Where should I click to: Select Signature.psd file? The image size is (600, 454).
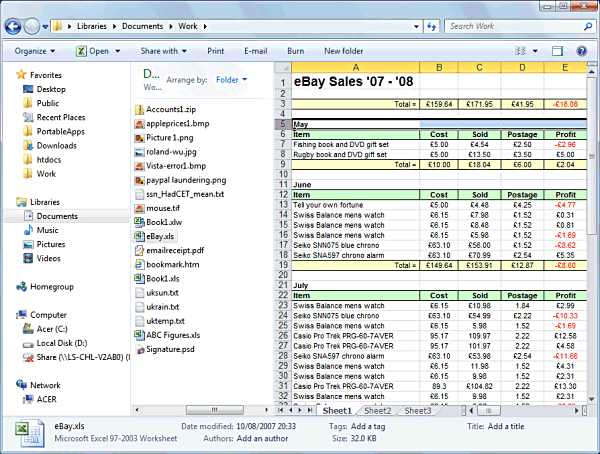170,349
